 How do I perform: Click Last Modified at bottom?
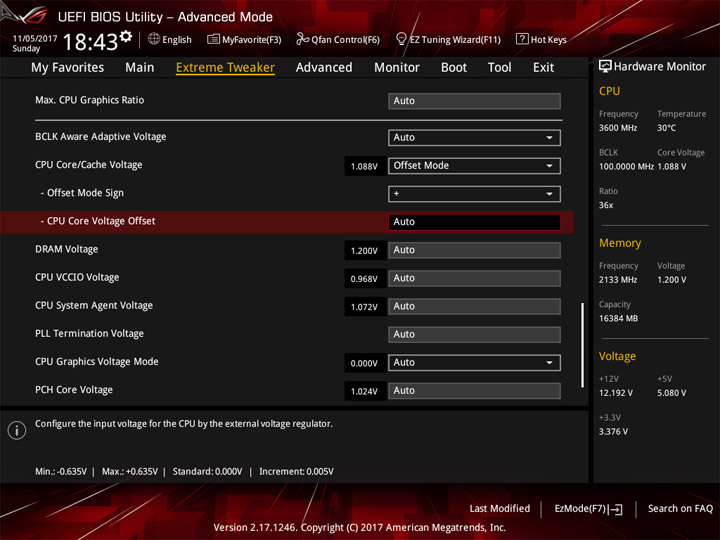point(500,508)
